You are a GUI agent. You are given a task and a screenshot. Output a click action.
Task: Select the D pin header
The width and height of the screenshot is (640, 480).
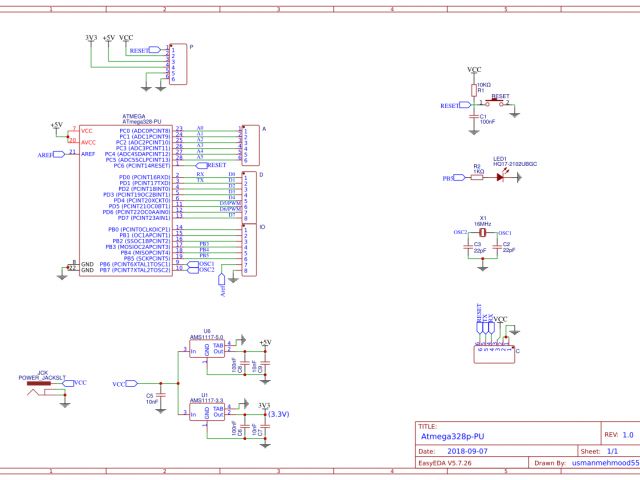(250, 197)
